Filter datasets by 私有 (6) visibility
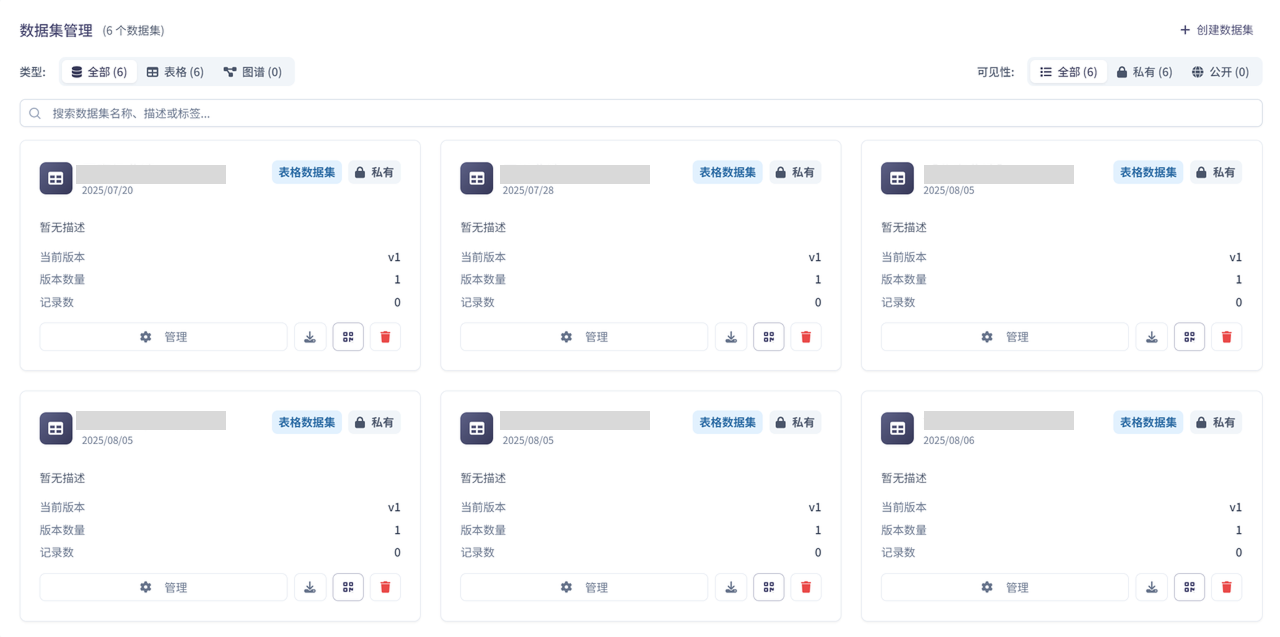This screenshot has height=637, width=1280. coord(1143,71)
